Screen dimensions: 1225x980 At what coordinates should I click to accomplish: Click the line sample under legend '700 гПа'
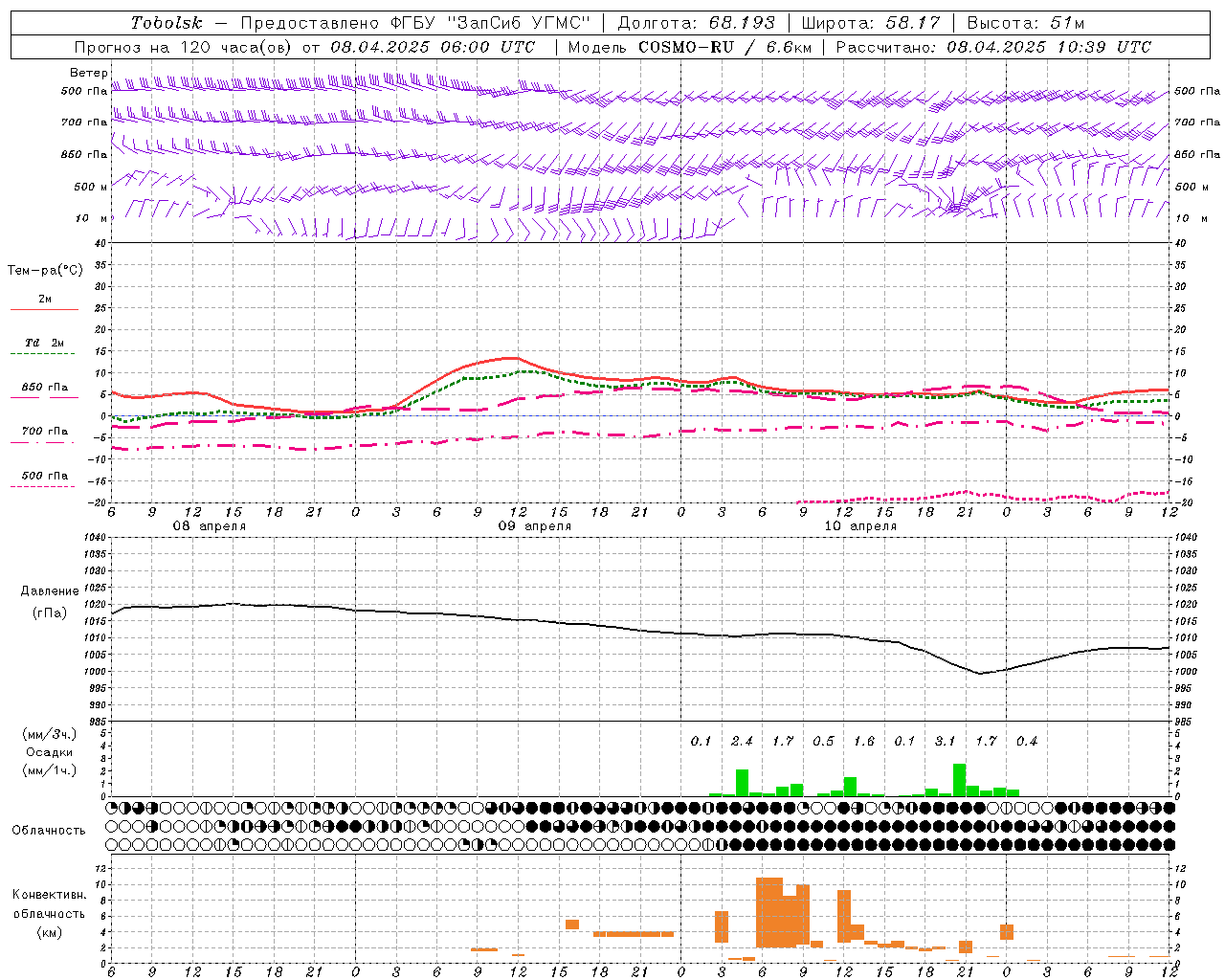(42, 443)
